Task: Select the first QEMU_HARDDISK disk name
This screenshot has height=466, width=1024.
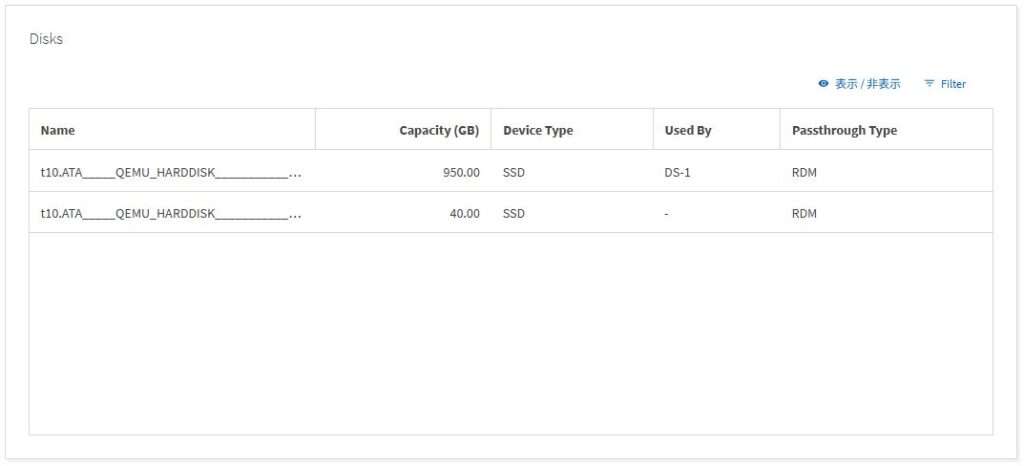Action: click(x=171, y=173)
